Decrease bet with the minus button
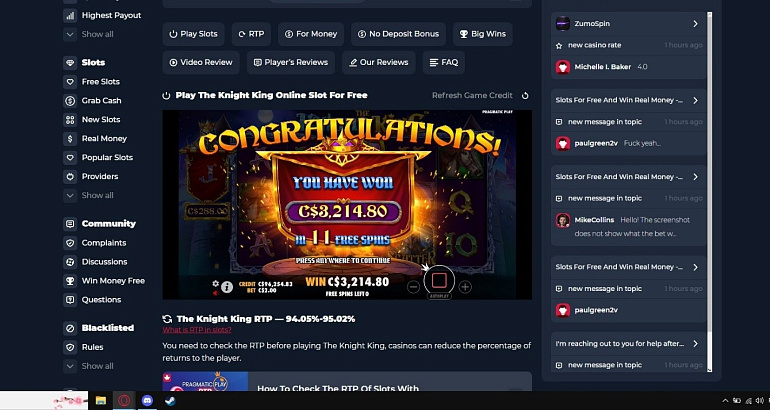This screenshot has width=770, height=410. coord(413,287)
